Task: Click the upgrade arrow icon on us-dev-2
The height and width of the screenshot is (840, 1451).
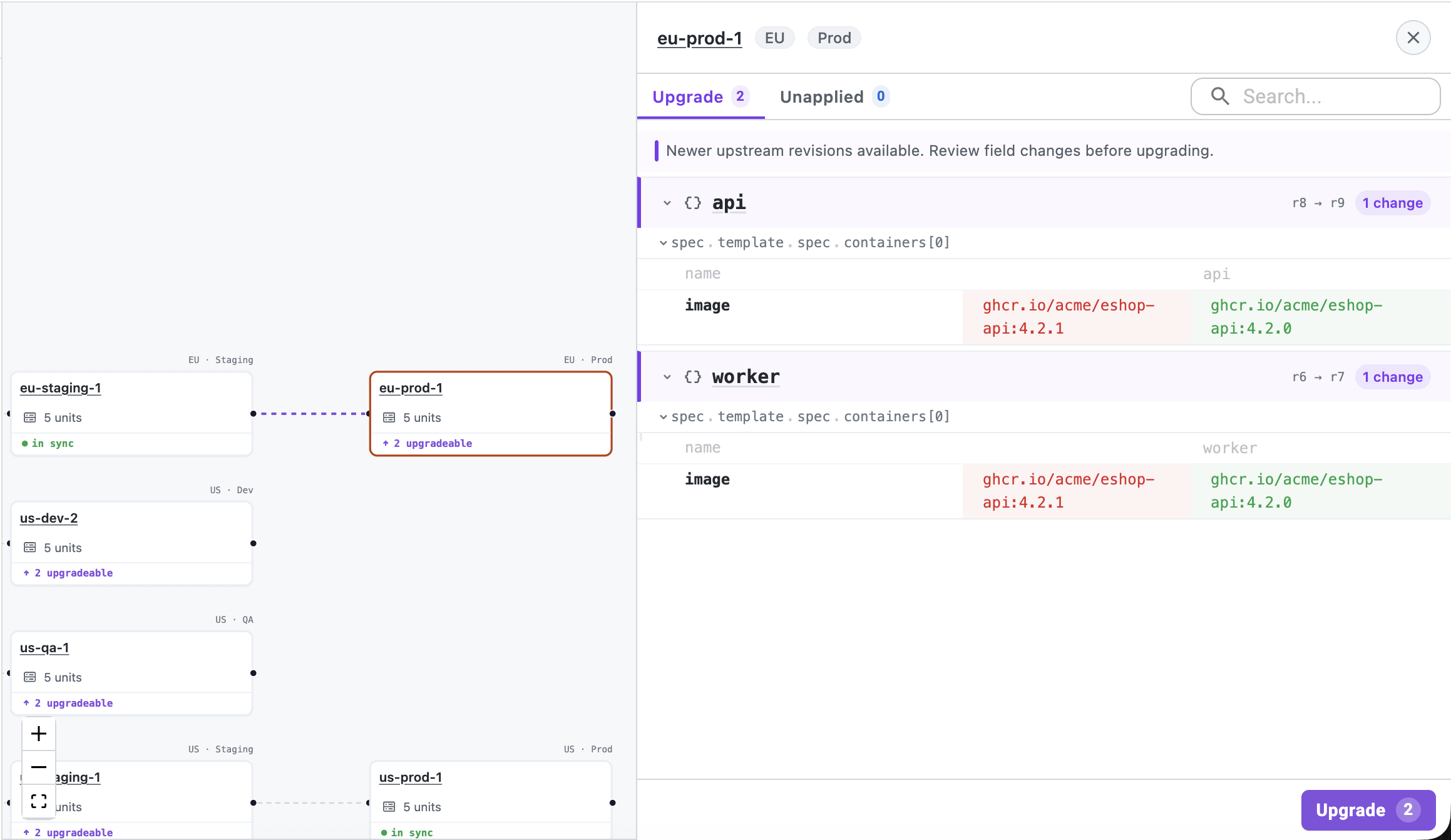Action: [26, 572]
